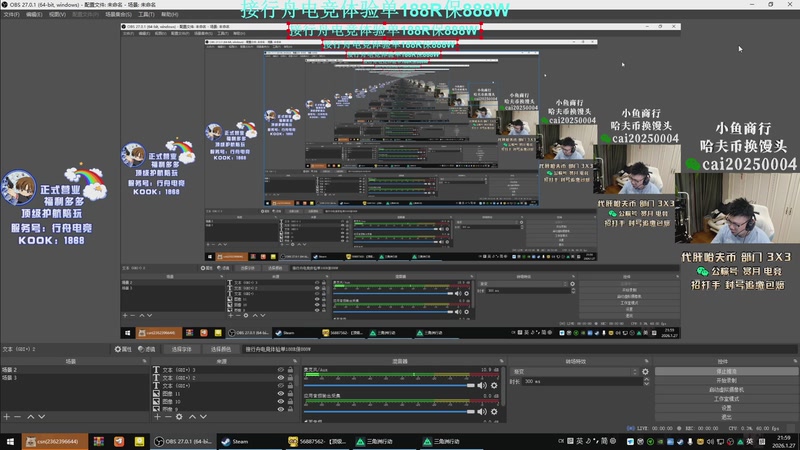Move the selected source up in the list
Image resolution: width=800 pixels, height=450 pixels.
(192, 417)
